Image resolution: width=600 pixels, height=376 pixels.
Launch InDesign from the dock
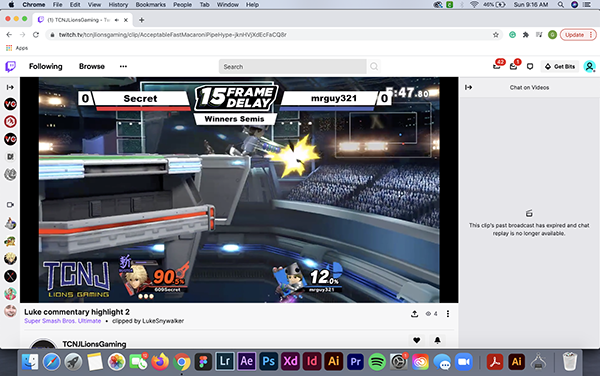312,361
